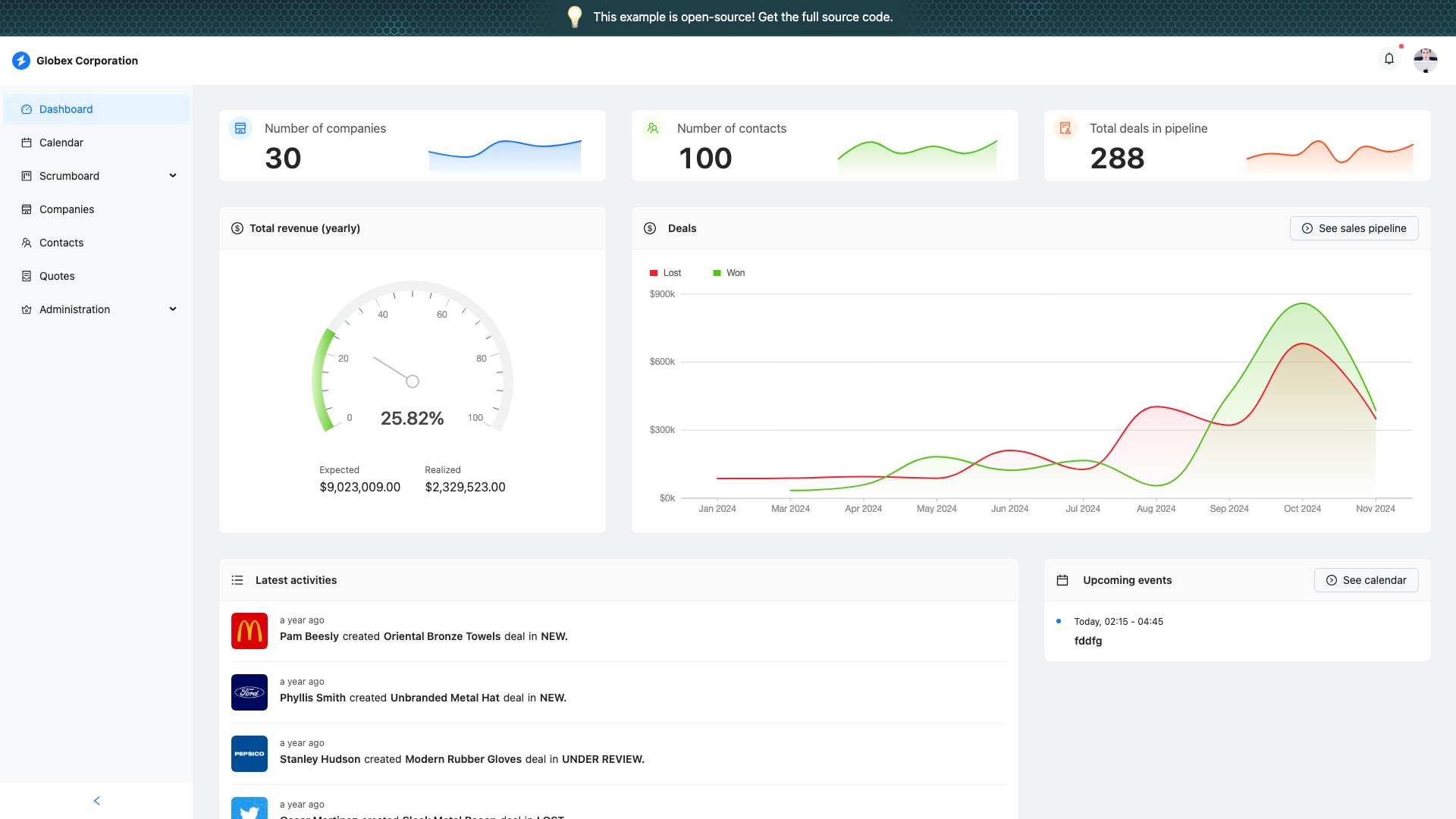Select the Quotes icon in the sidebar
Image resolution: width=1456 pixels, height=819 pixels.
27,276
